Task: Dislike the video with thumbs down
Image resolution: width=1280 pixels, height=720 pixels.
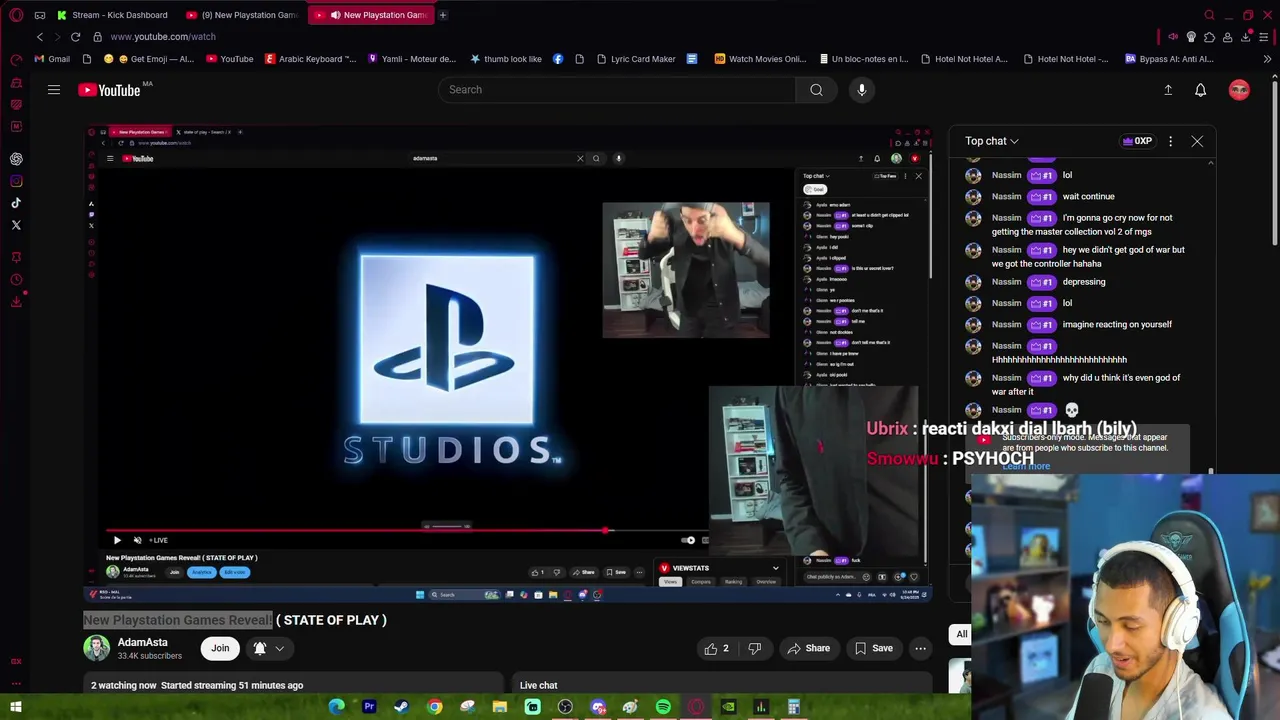Action: [755, 648]
